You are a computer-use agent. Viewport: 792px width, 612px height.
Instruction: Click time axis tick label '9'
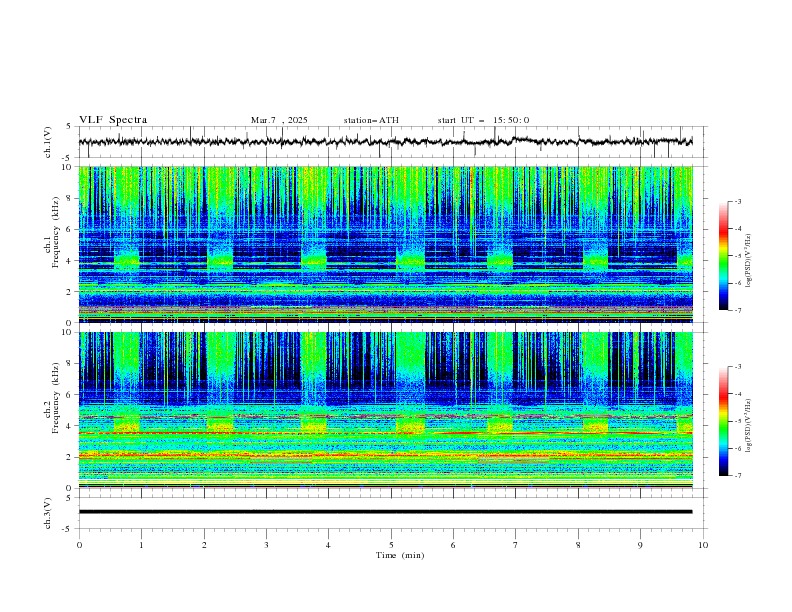[x=640, y=545]
